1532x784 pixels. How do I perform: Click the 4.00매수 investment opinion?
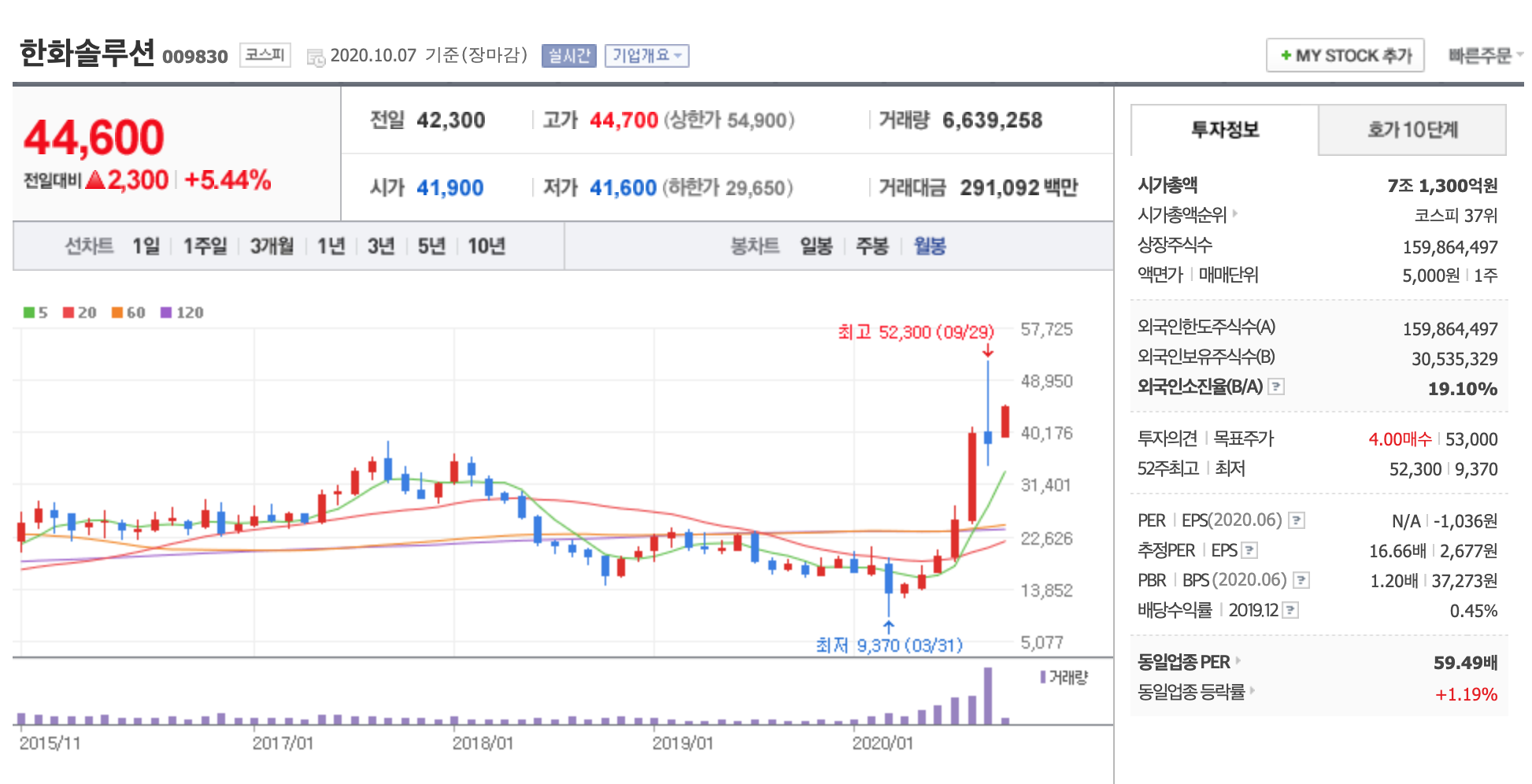1400,439
